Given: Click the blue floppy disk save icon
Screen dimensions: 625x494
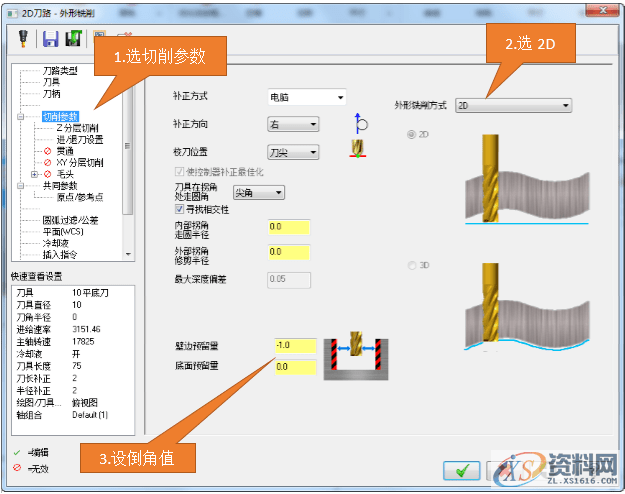Looking at the screenshot, I should click(50, 38).
